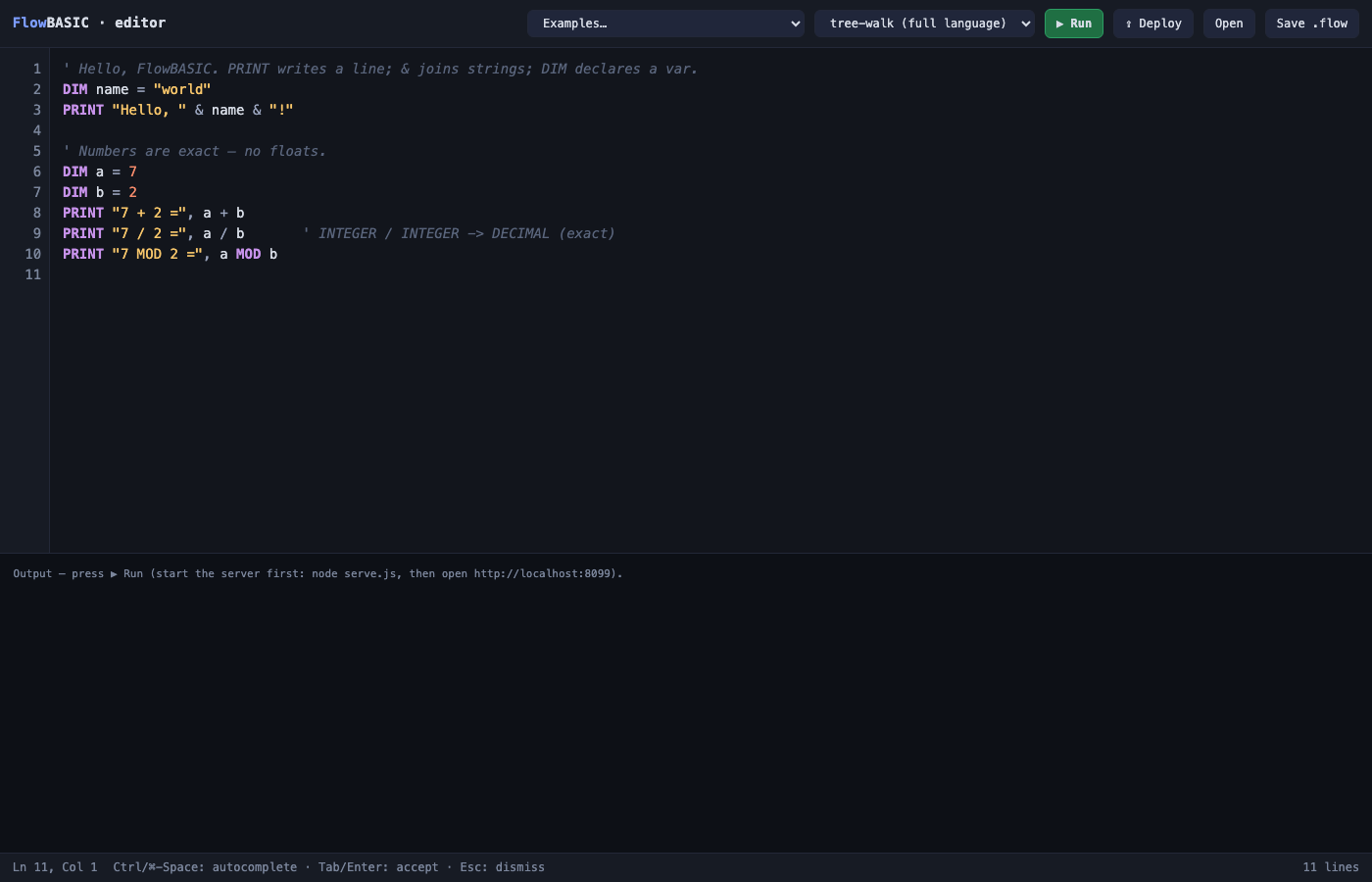Open the Examples dropdown
Screen dimensions: 1372x882
click(665, 24)
